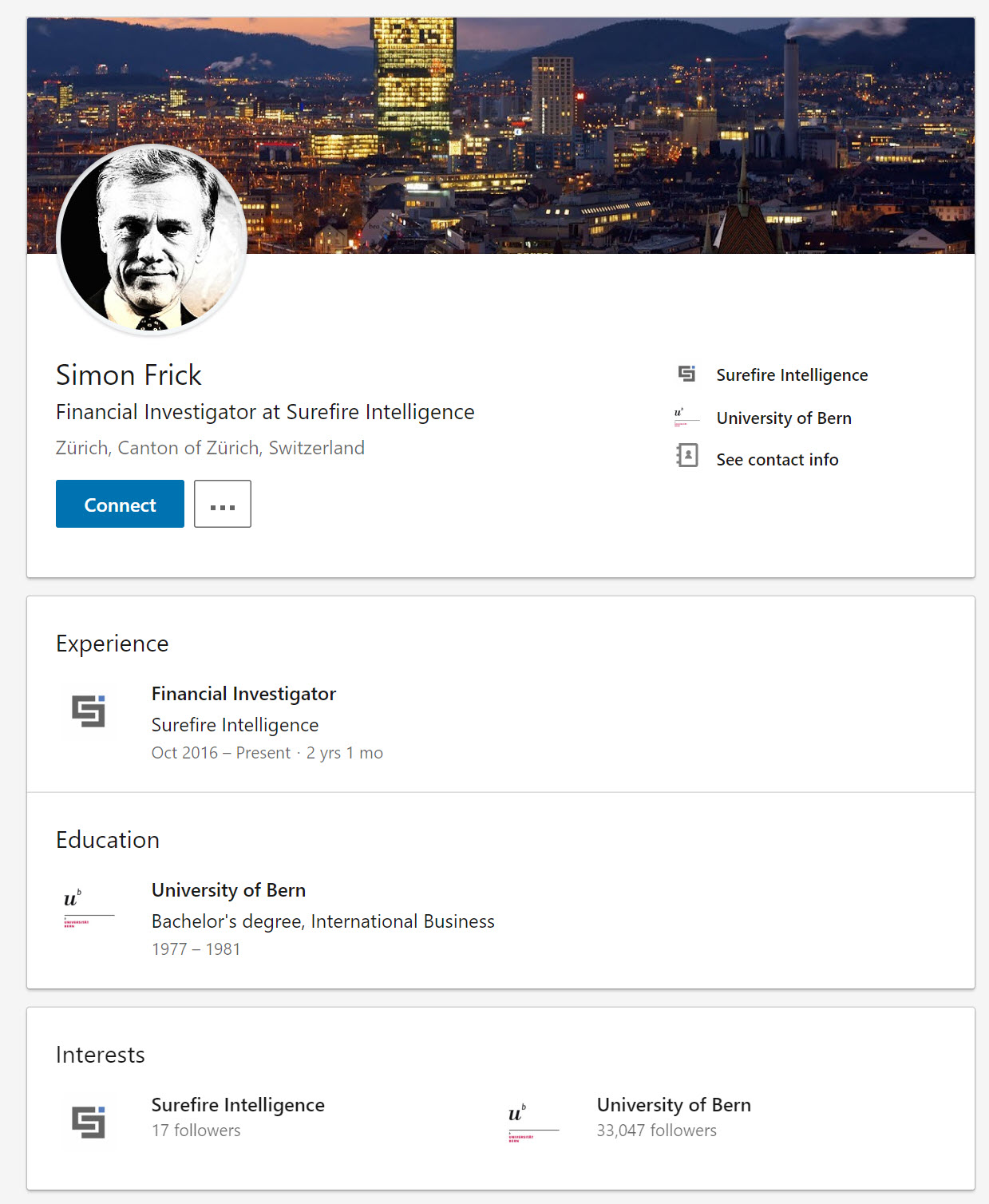Viewport: 989px width, 1204px height.
Task: Open the University of Bern education entry
Action: (228, 890)
